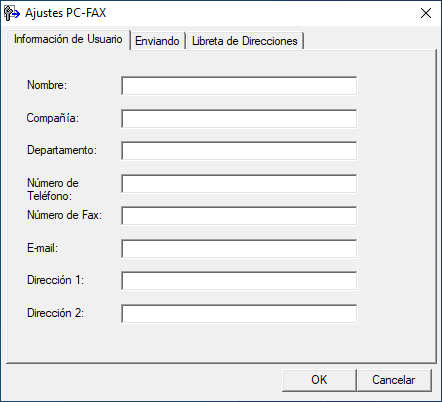Switch to the Información de Usuario tab
Viewport: 442px width, 402px height.
pos(68,39)
